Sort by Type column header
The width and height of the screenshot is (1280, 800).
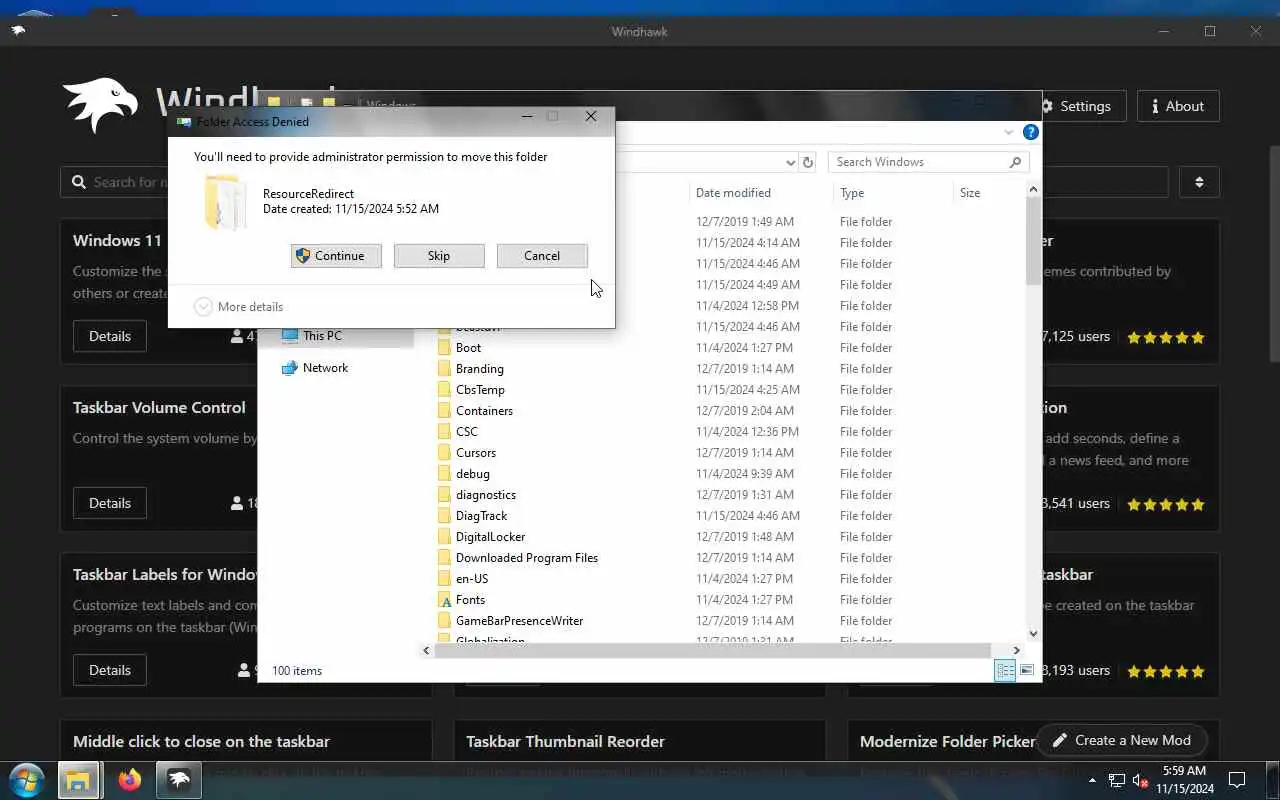point(852,193)
